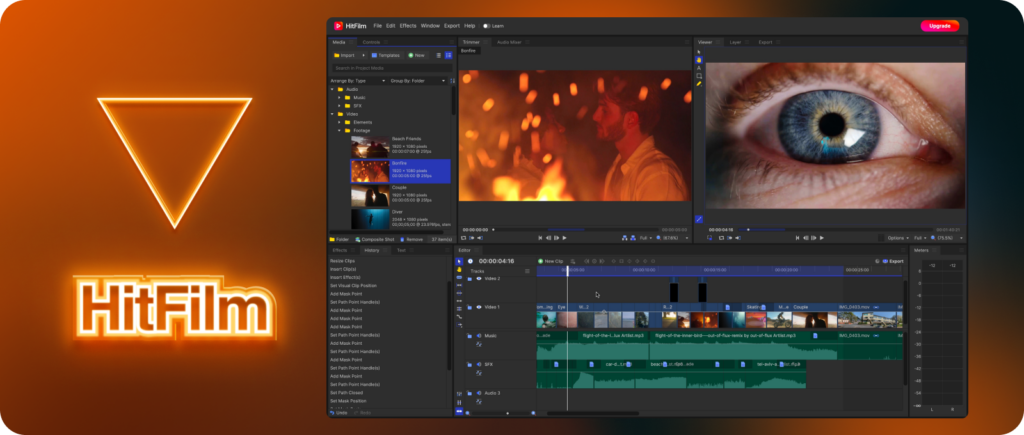This screenshot has width=1024, height=435.
Task: Zoom out the timeline magnifier
Action: 468,413
